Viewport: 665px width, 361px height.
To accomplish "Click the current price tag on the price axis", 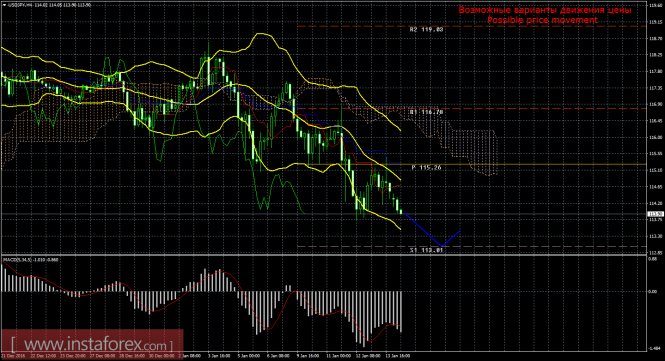I will [x=656, y=214].
